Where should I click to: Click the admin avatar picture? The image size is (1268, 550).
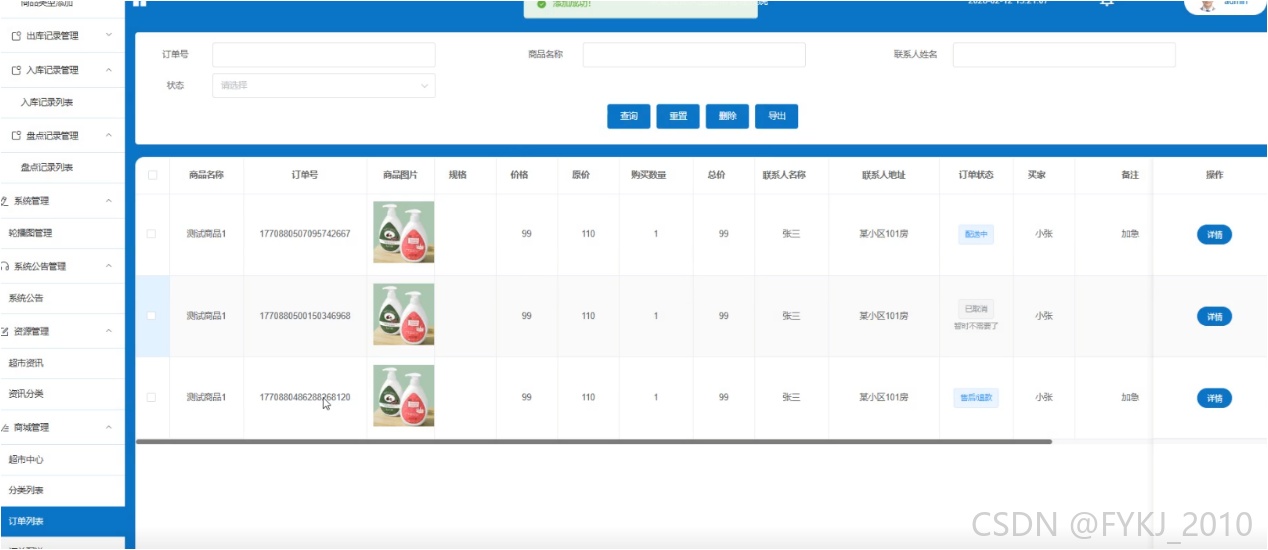point(1208,4)
